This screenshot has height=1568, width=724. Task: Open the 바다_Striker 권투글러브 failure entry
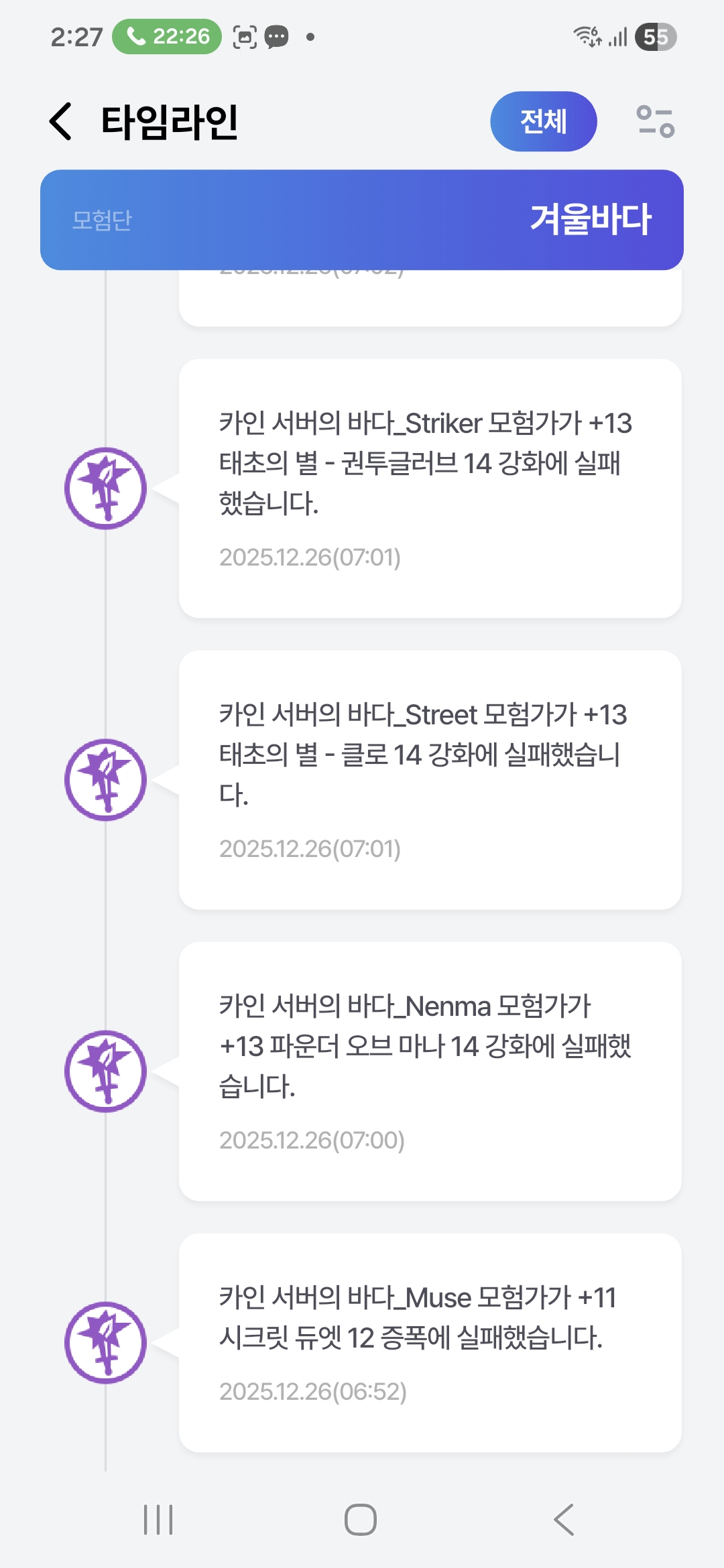(430, 488)
